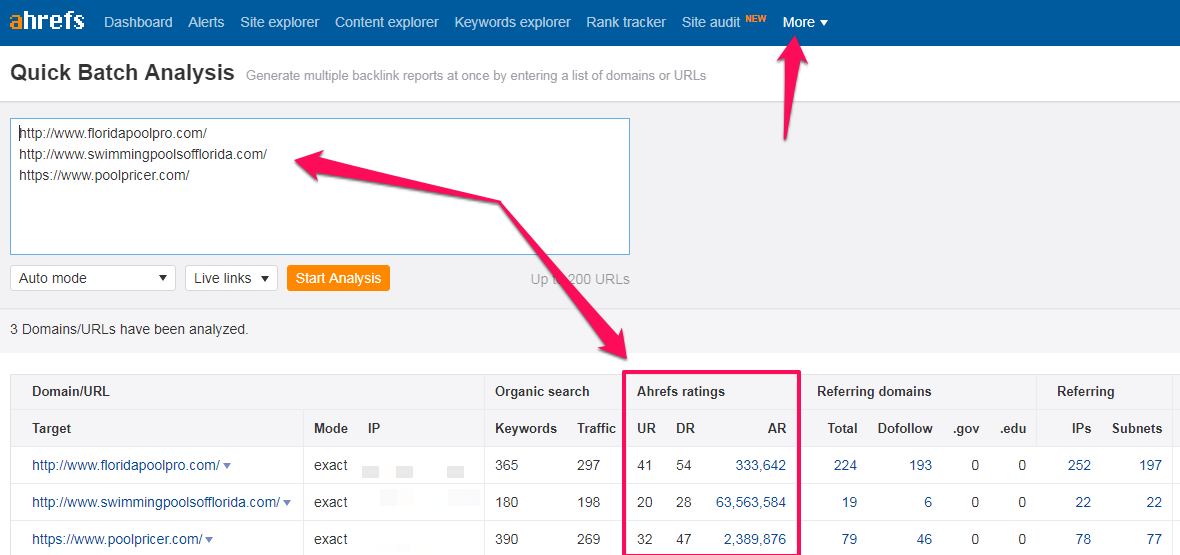The image size is (1180, 555).
Task: Go to Site explorer
Action: [280, 22]
